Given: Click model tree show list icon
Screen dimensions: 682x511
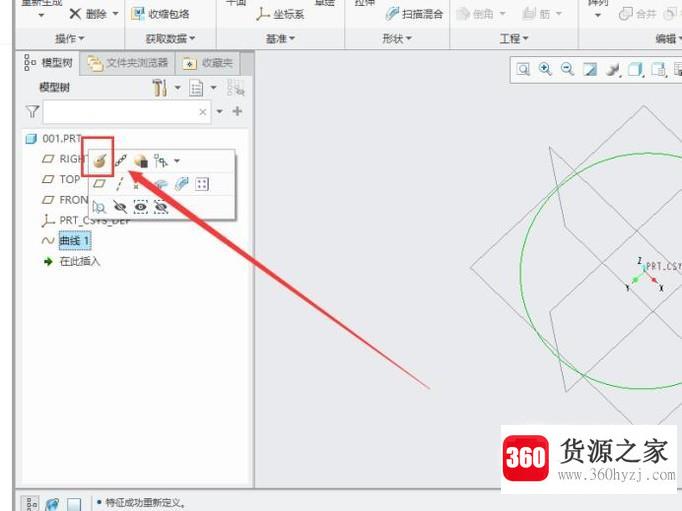Looking at the screenshot, I should (x=196, y=88).
